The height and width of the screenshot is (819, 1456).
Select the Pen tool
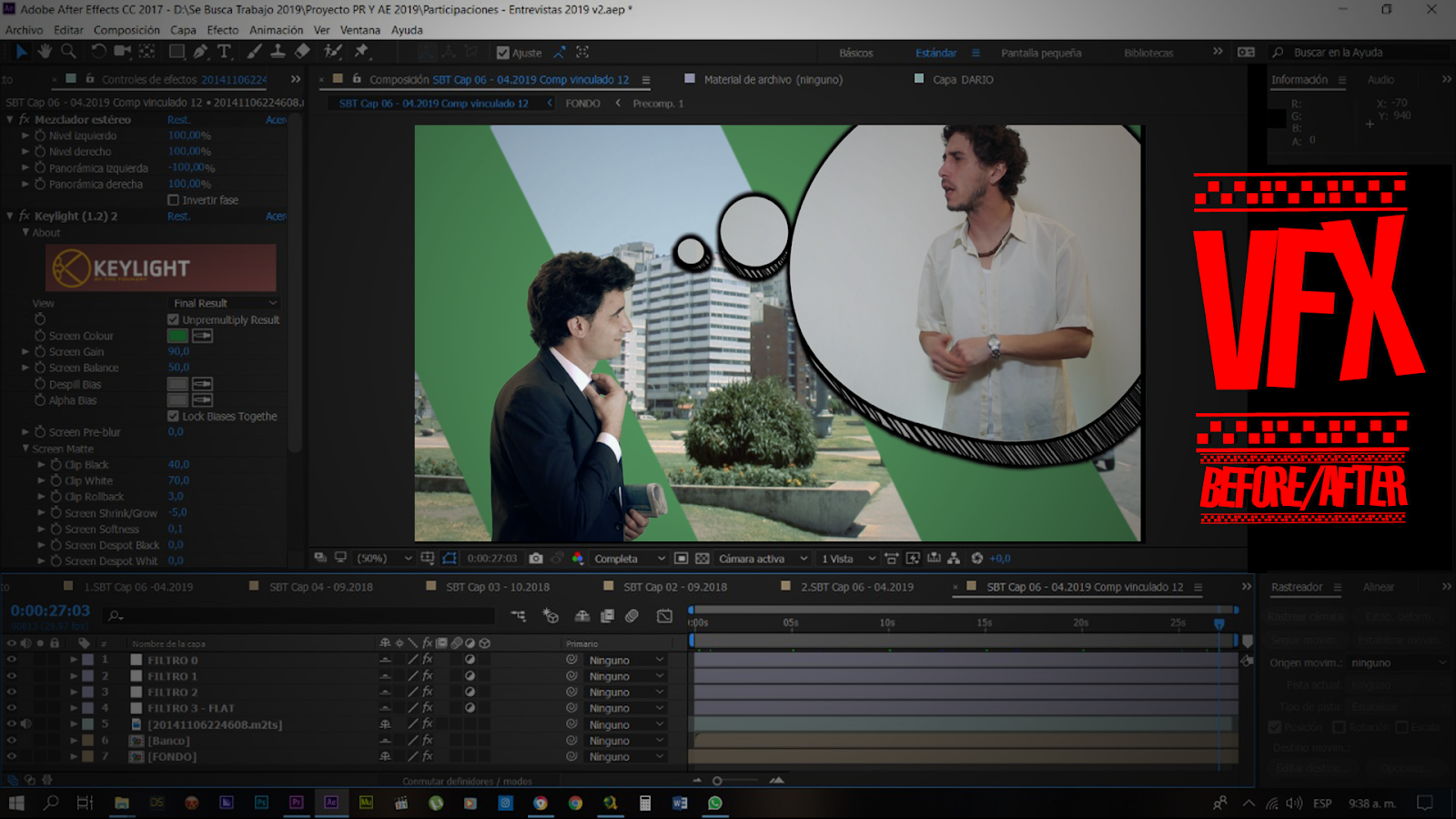point(200,52)
